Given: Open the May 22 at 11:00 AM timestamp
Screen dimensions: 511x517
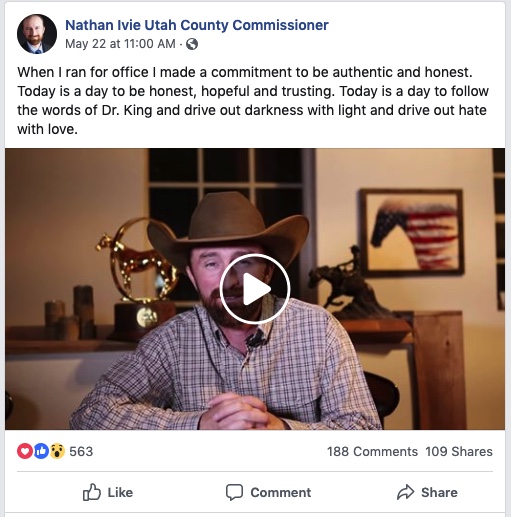Looking at the screenshot, I should click(x=120, y=44).
